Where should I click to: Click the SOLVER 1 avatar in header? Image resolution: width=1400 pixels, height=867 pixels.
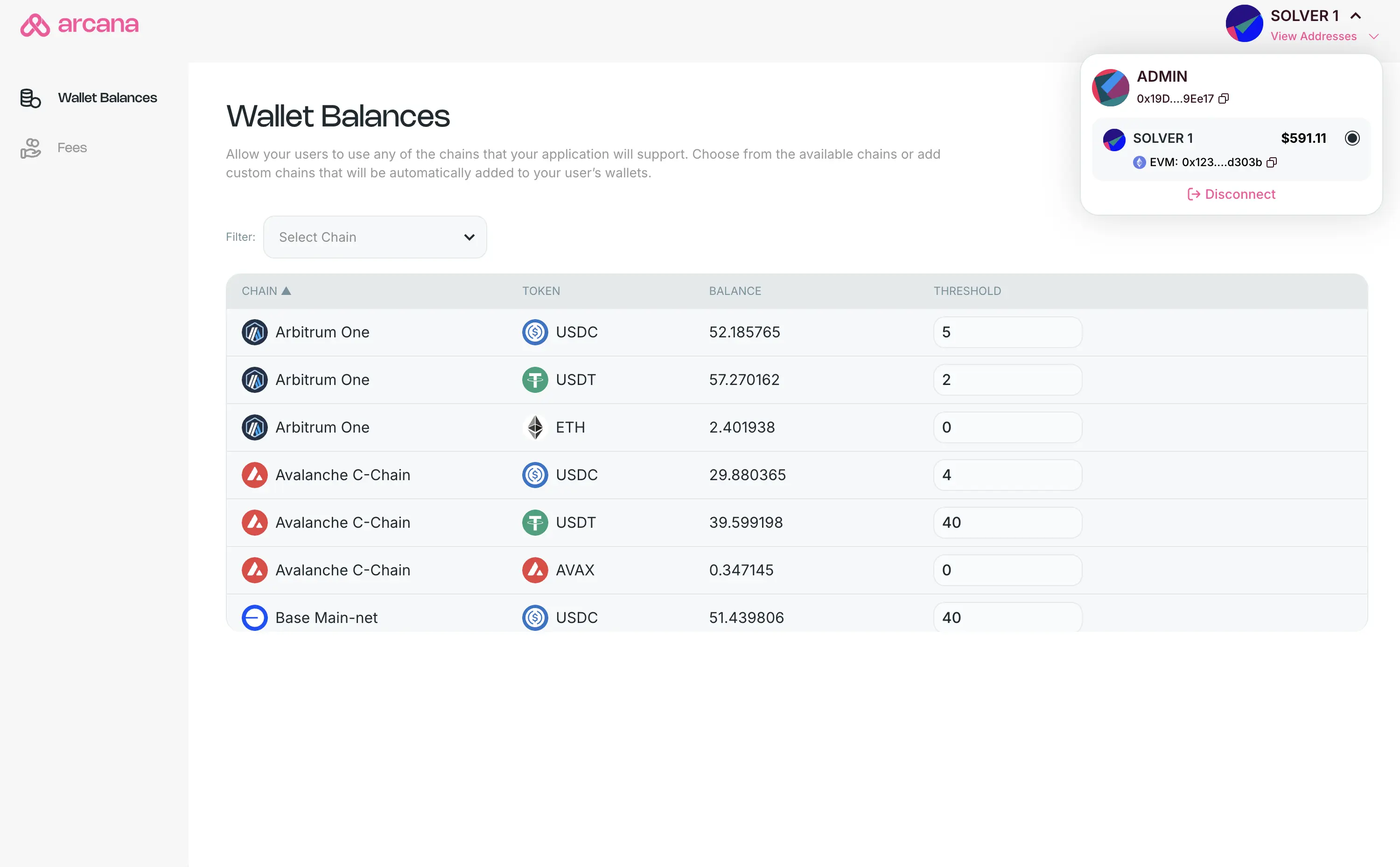tap(1244, 23)
